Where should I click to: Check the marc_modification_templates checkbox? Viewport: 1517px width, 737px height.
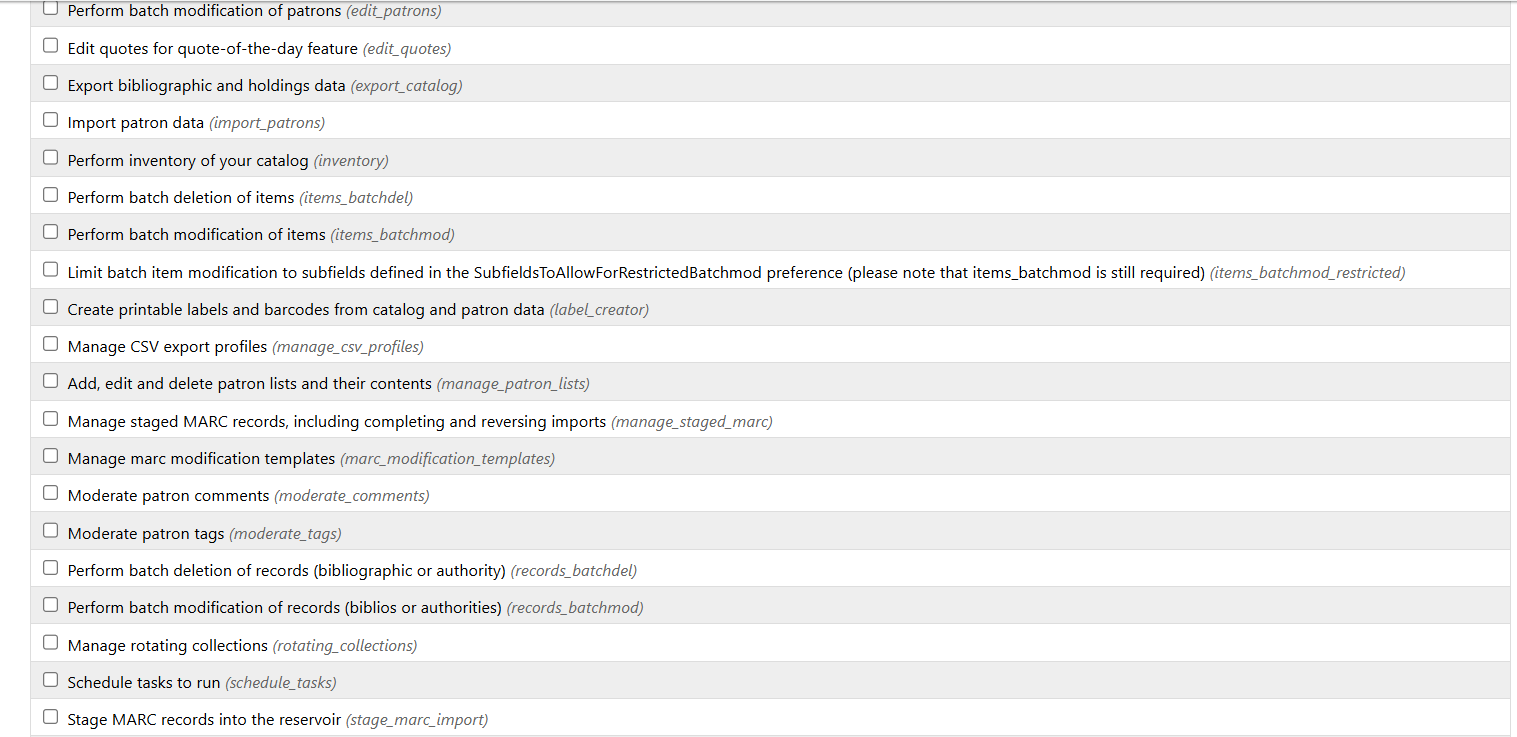[51, 456]
